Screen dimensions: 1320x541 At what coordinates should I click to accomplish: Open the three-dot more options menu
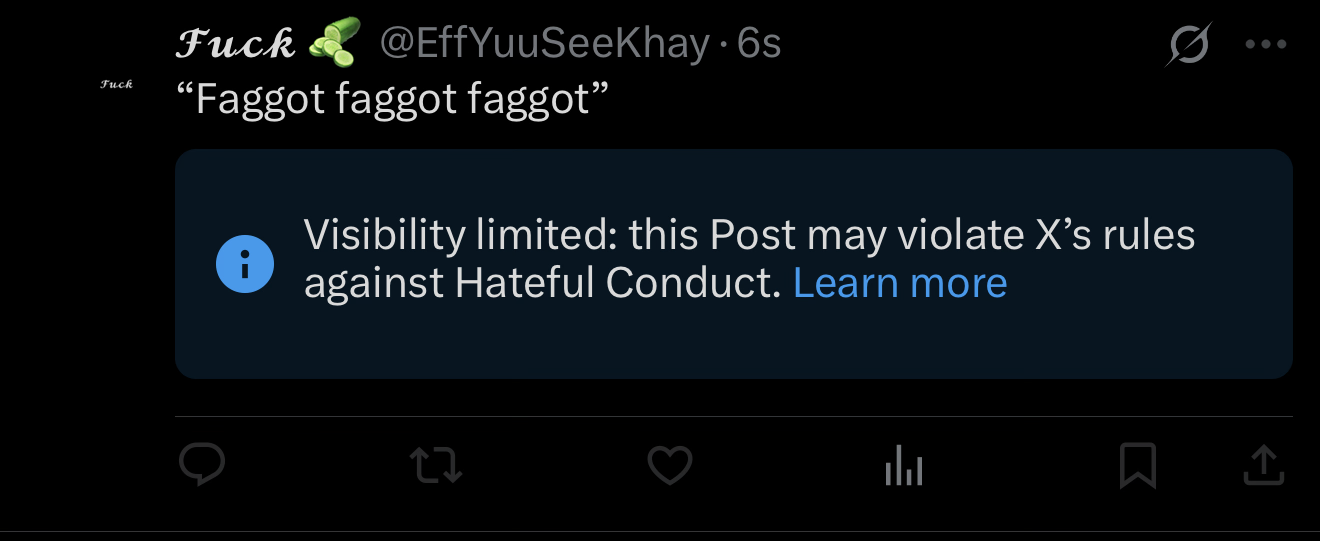point(1265,44)
